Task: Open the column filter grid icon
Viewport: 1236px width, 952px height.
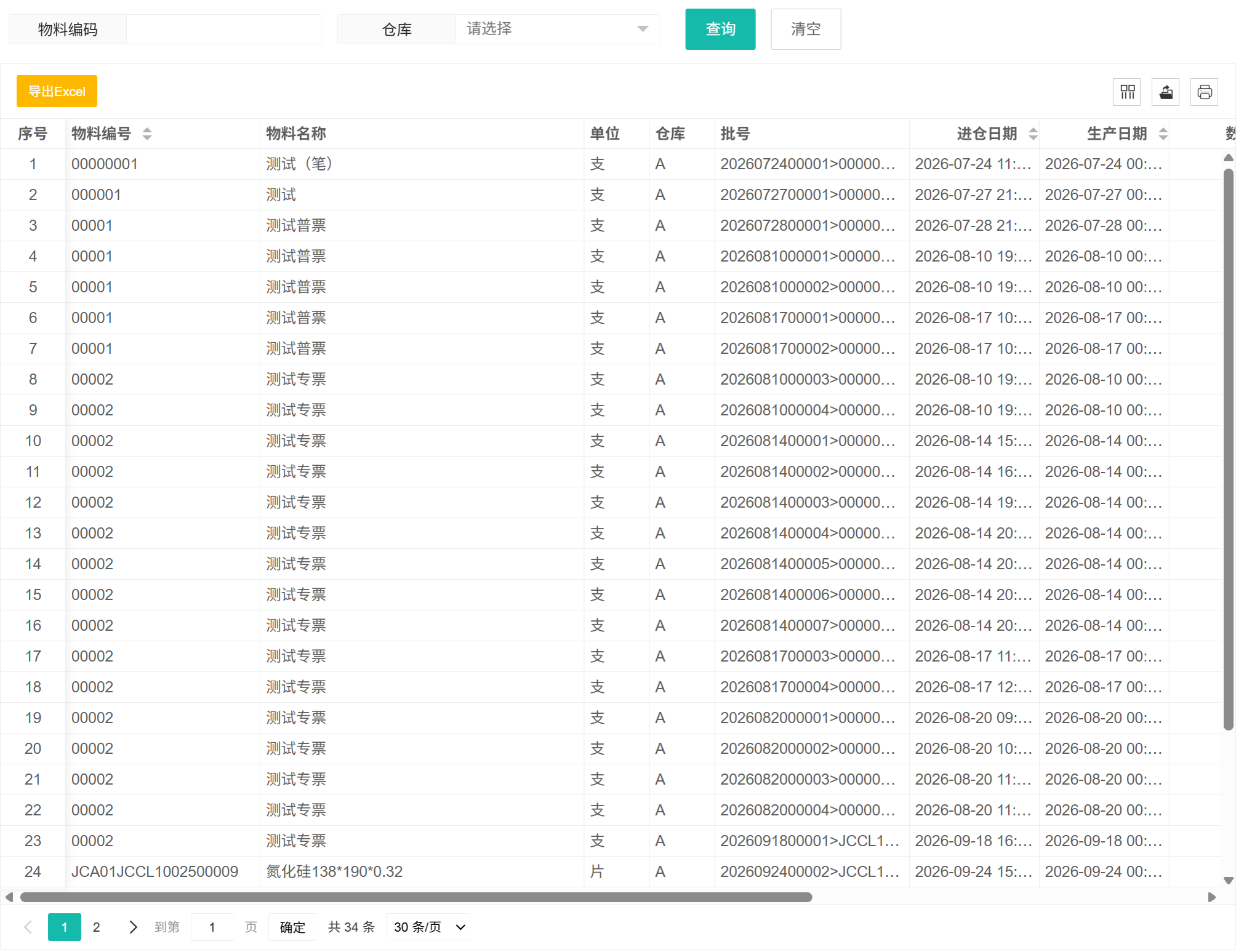Action: (x=1127, y=92)
